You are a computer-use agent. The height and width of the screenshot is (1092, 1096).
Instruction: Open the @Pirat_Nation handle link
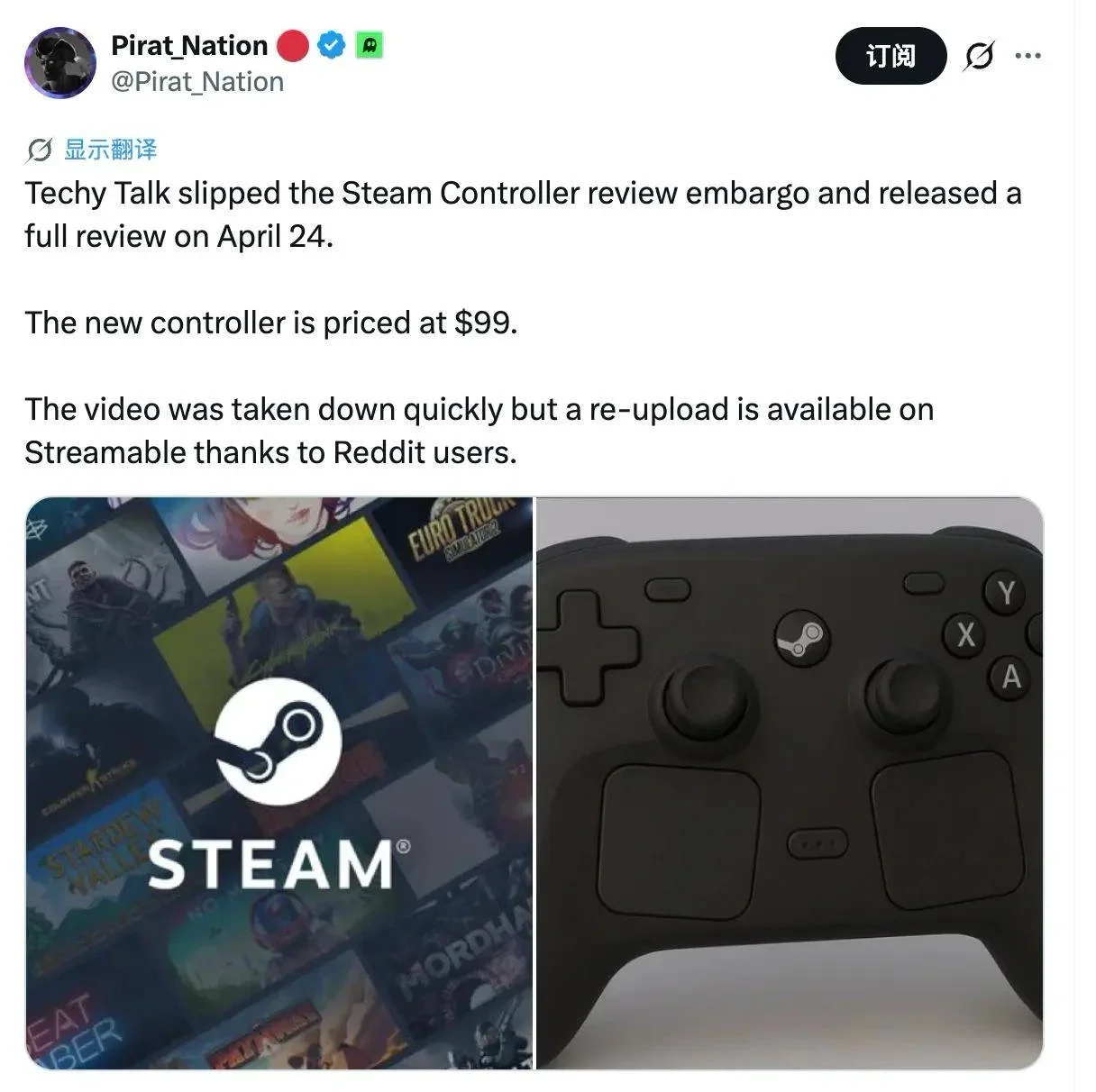tap(197, 82)
